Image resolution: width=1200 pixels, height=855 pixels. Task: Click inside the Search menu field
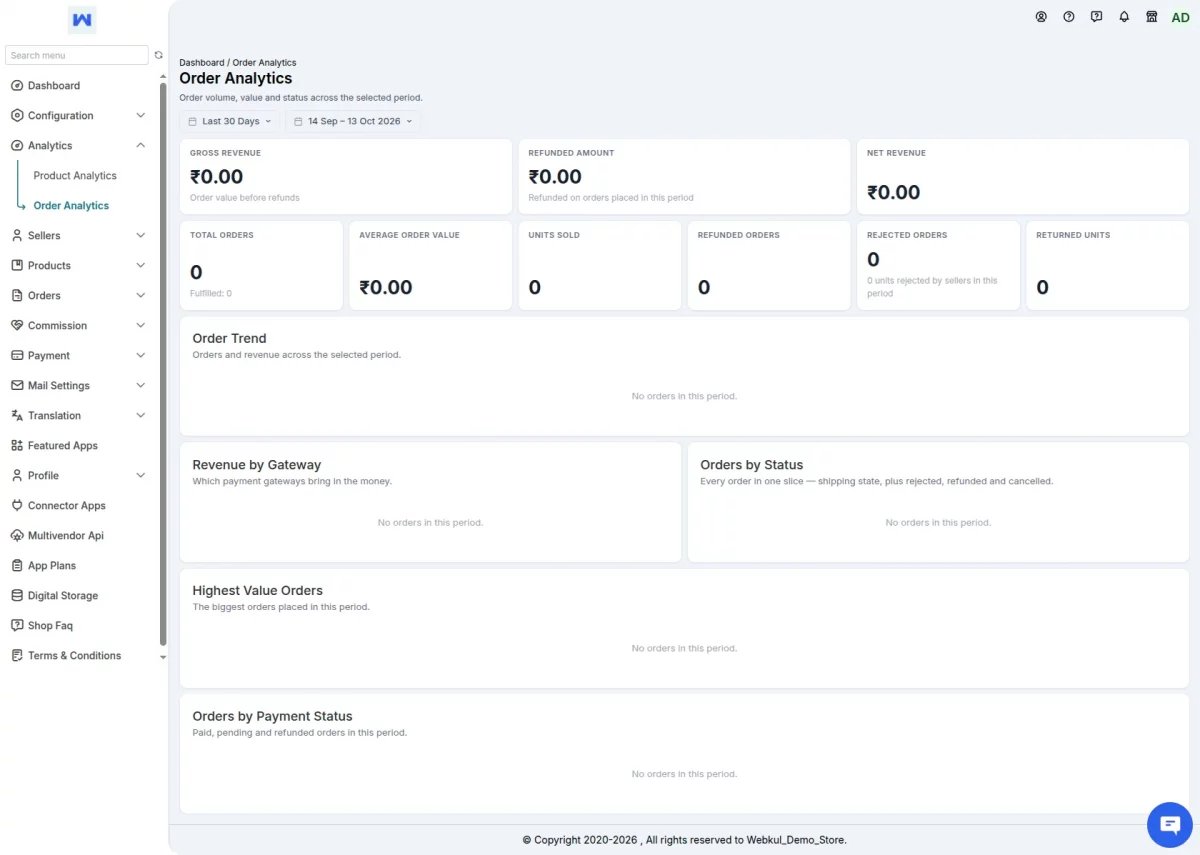pos(77,55)
